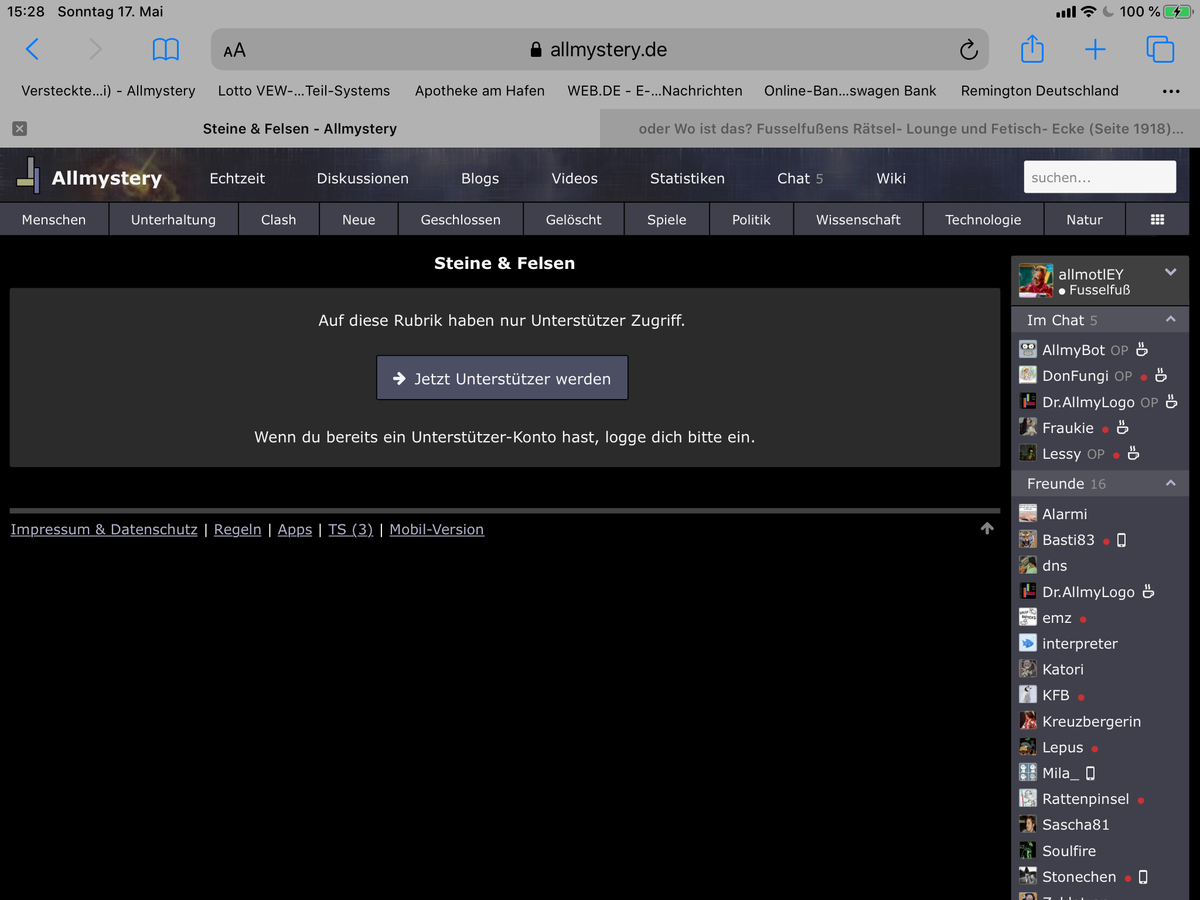Show all open tabs overview

point(1160,49)
